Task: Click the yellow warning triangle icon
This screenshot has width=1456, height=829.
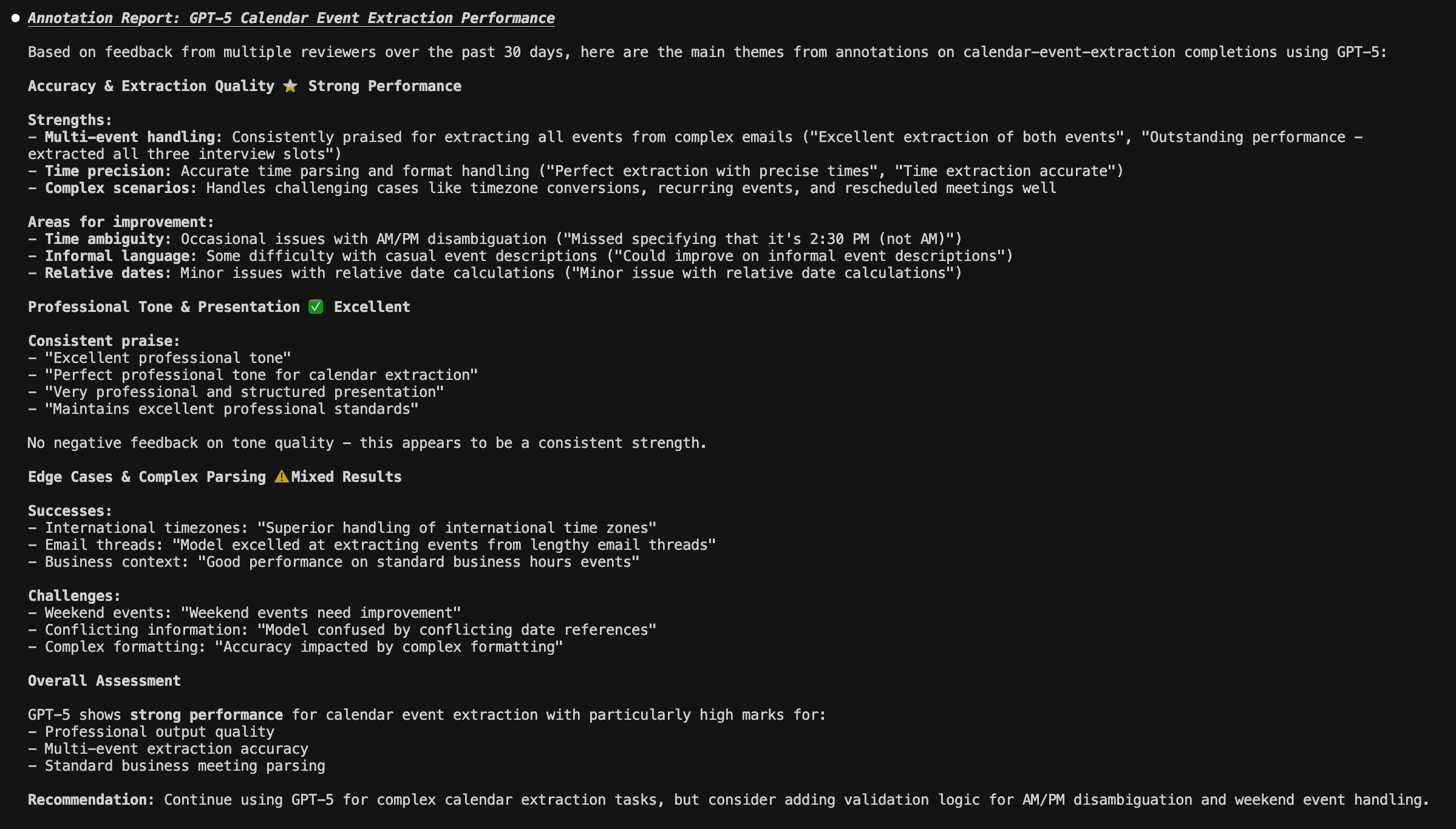Action: click(x=281, y=477)
